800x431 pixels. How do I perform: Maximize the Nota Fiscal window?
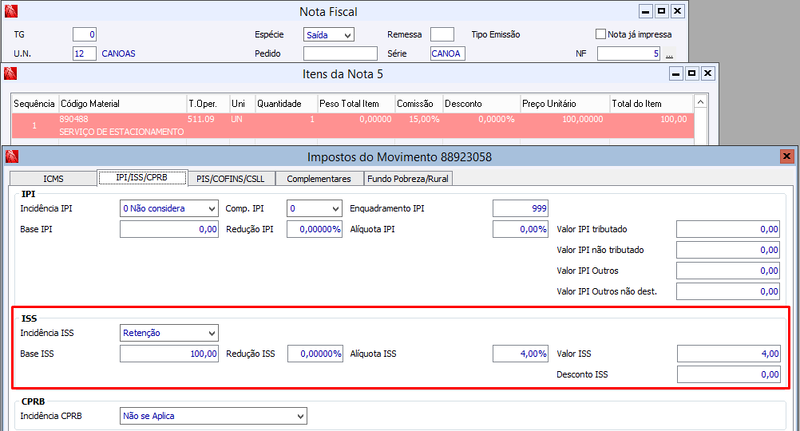pyautogui.click(x=661, y=11)
